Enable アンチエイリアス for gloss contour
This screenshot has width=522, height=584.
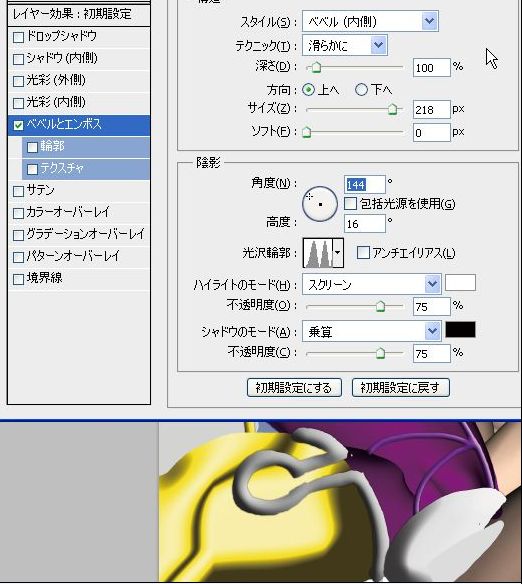[x=363, y=253]
